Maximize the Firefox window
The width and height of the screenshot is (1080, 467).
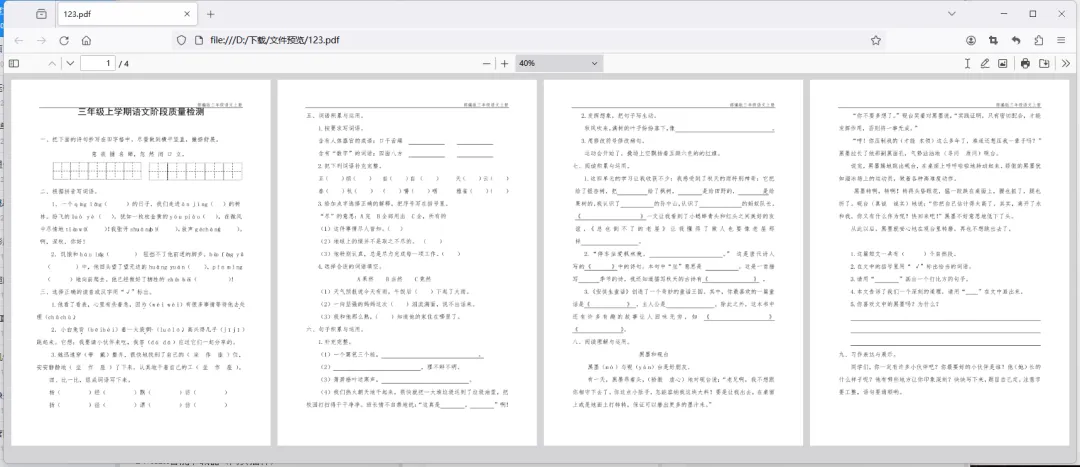click(x=1032, y=14)
